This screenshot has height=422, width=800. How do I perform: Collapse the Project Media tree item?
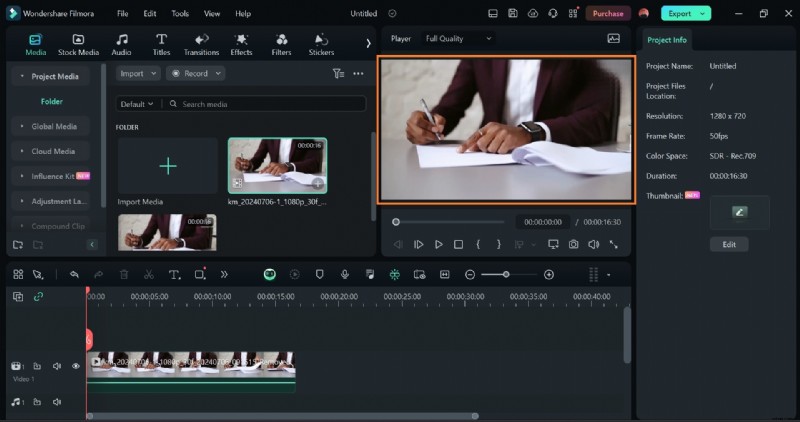click(22, 76)
